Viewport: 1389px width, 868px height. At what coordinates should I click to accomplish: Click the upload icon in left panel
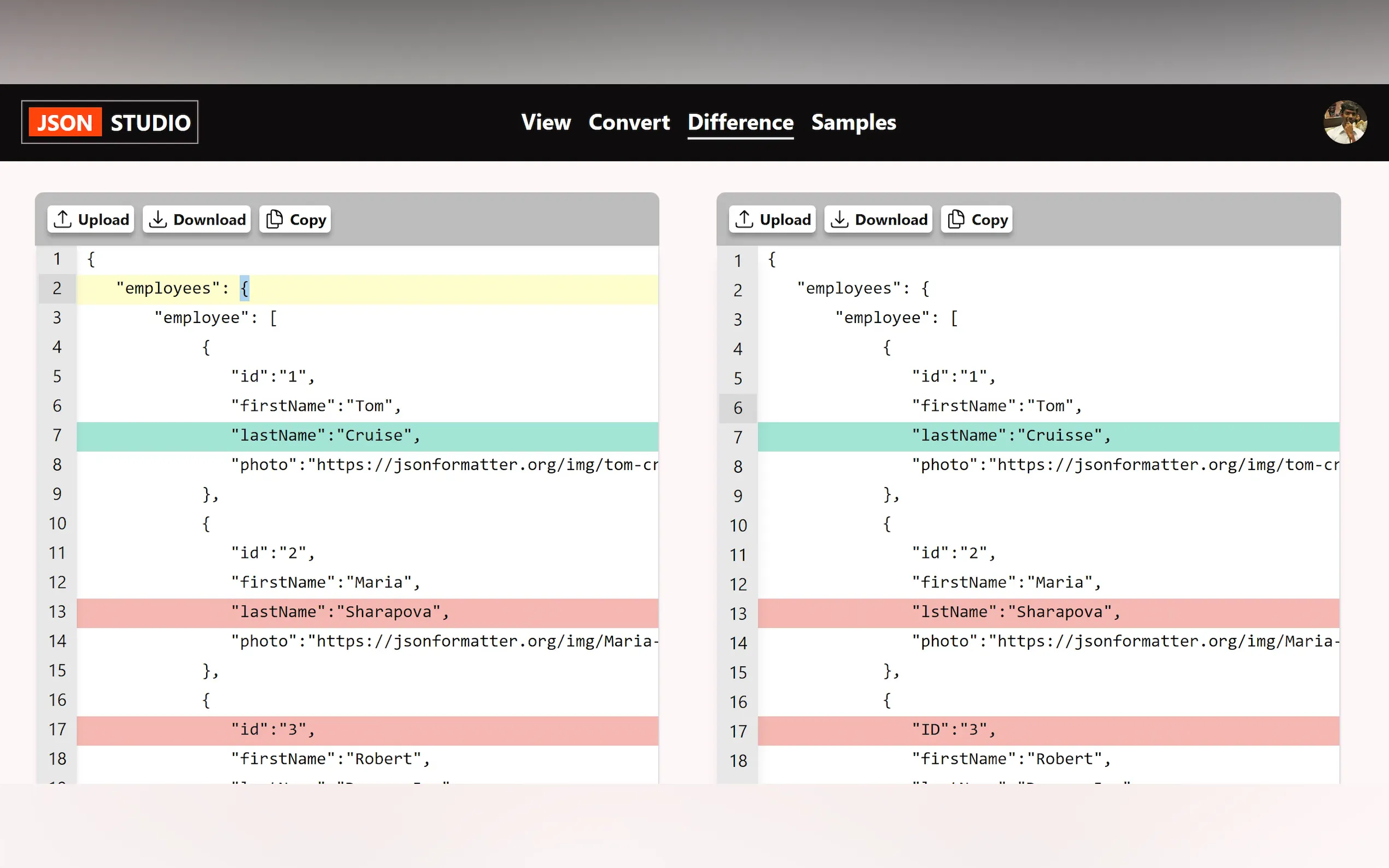(62, 219)
